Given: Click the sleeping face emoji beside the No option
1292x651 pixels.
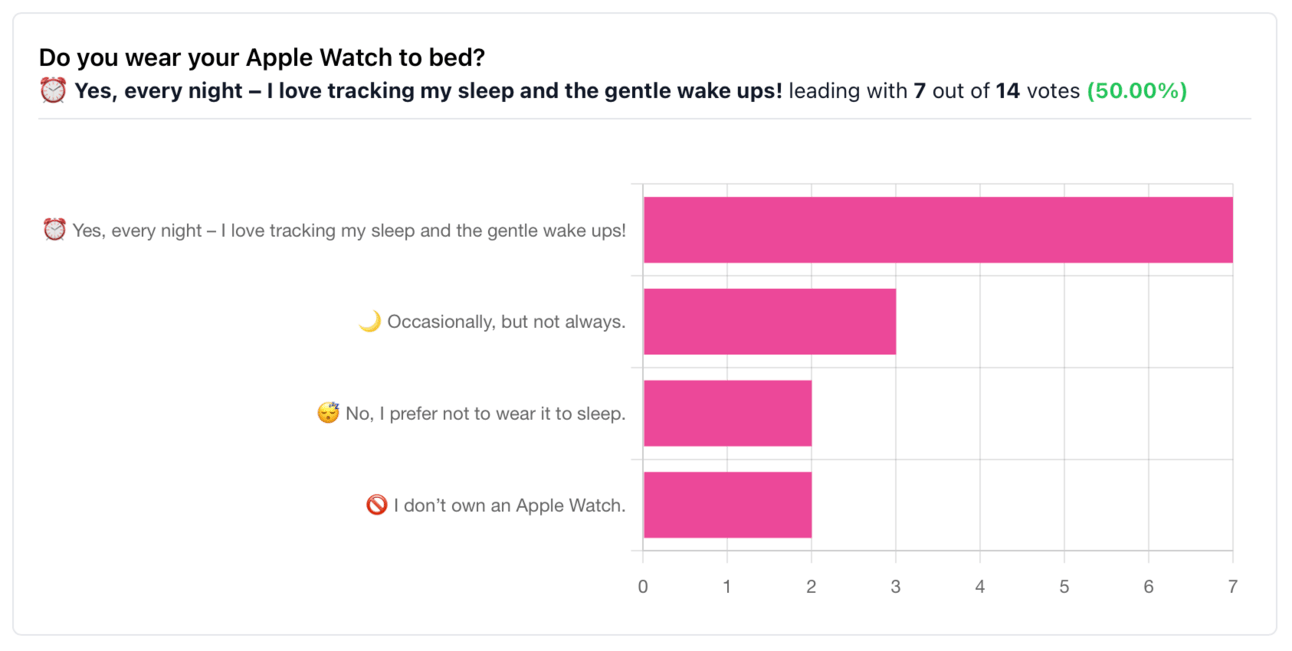Looking at the screenshot, I should tap(328, 413).
